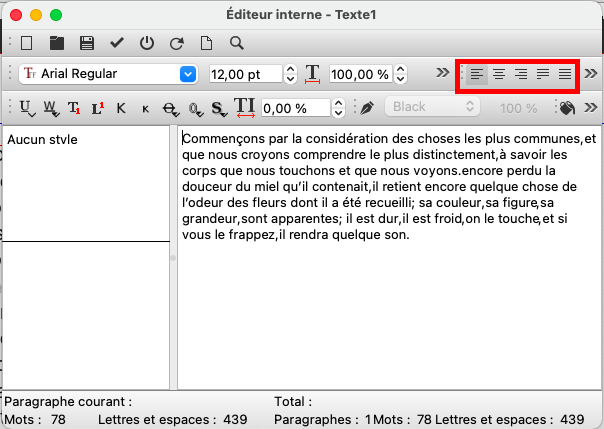Image resolution: width=604 pixels, height=429 pixels.
Task: Decrease the 100,00 % scaling value
Action: [x=401, y=79]
